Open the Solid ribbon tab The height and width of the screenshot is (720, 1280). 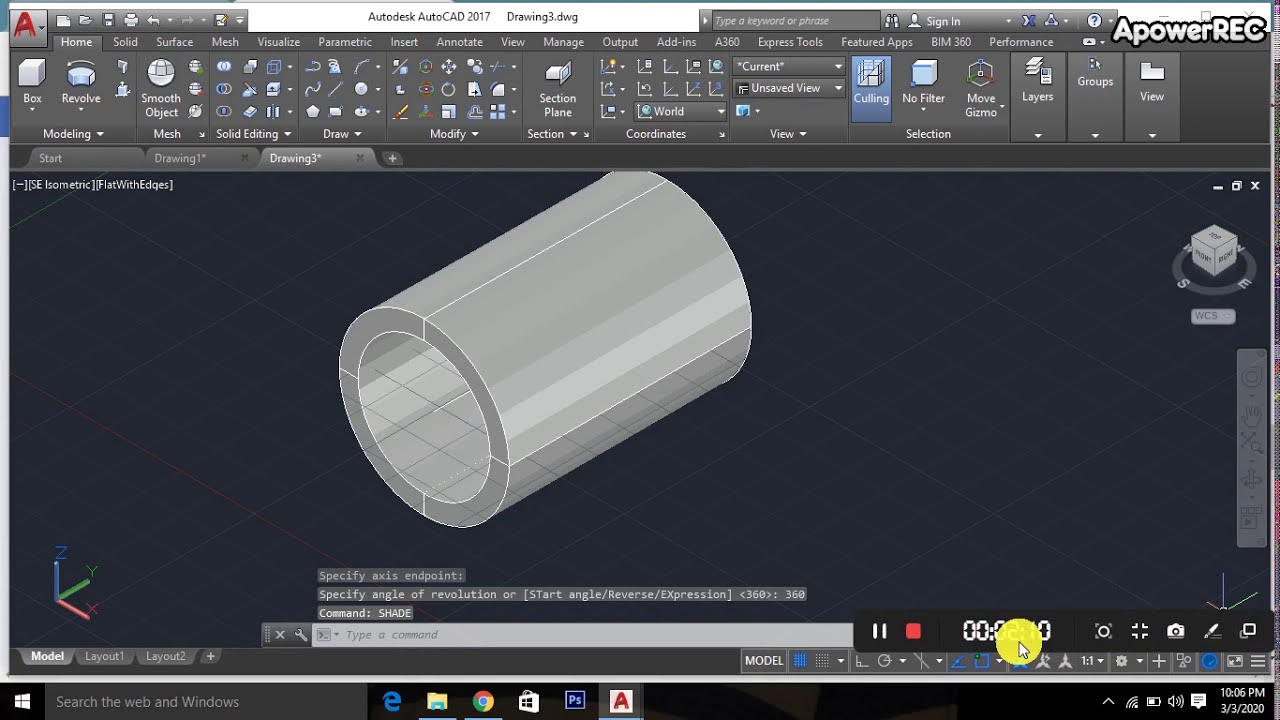(x=125, y=42)
